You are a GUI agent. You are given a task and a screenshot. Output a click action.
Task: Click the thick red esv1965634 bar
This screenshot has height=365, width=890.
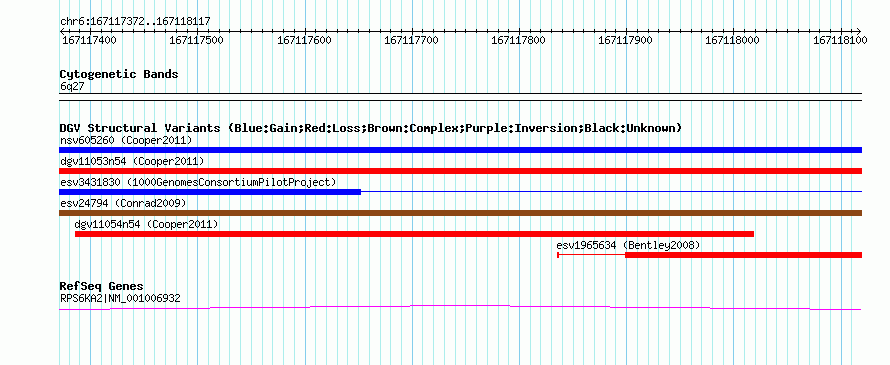click(x=744, y=255)
